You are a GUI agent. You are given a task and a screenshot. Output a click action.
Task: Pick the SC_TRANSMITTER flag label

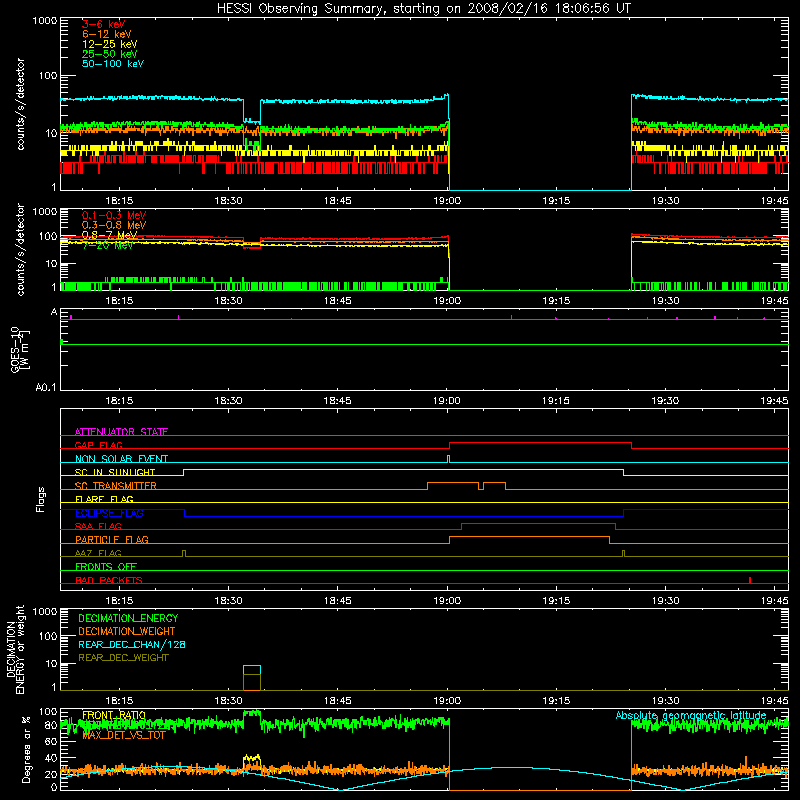pos(116,486)
